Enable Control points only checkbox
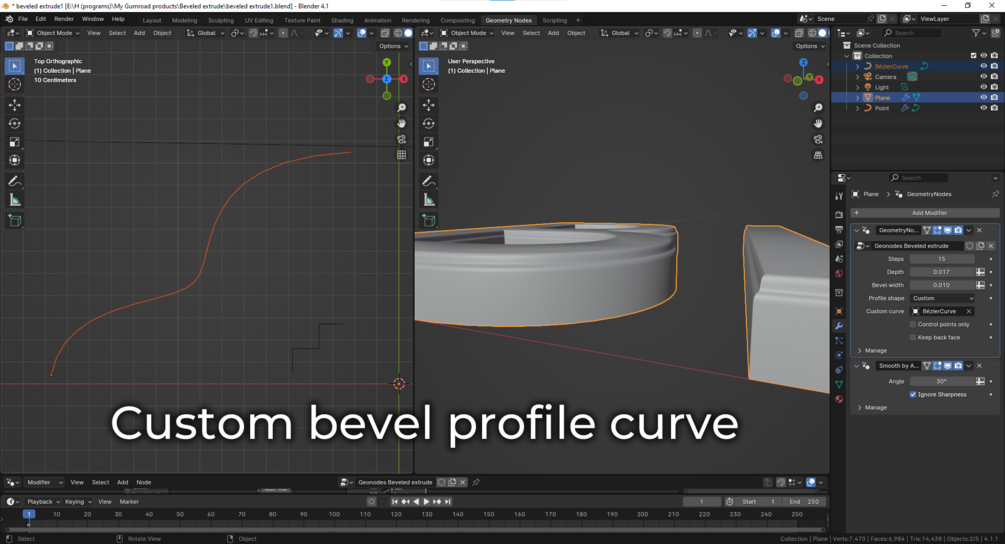The height and width of the screenshot is (544, 1005). click(913, 324)
